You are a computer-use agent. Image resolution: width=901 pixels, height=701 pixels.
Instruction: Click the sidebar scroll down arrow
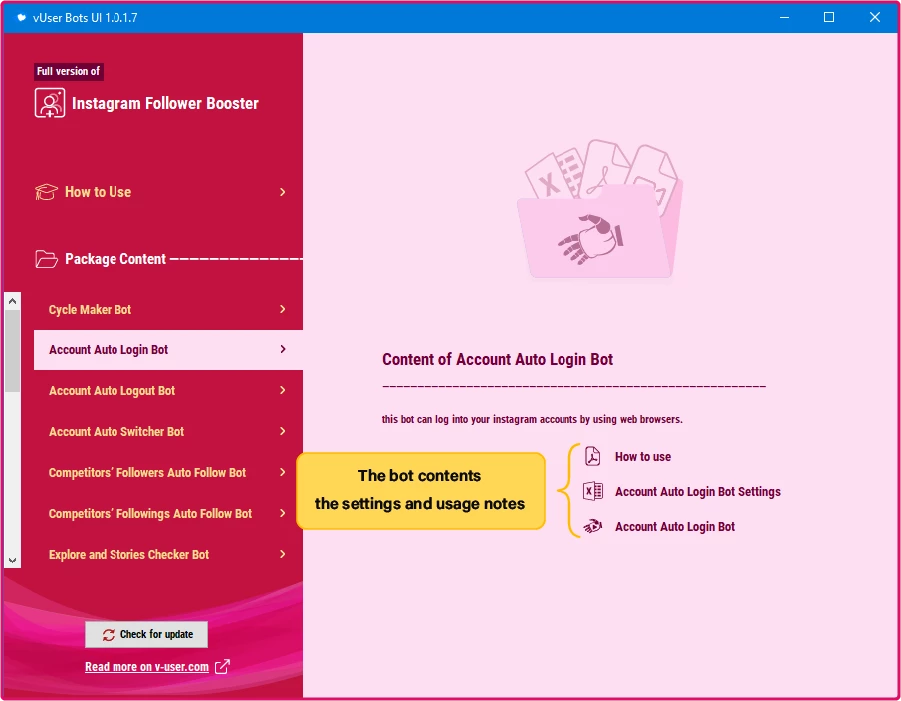13,560
